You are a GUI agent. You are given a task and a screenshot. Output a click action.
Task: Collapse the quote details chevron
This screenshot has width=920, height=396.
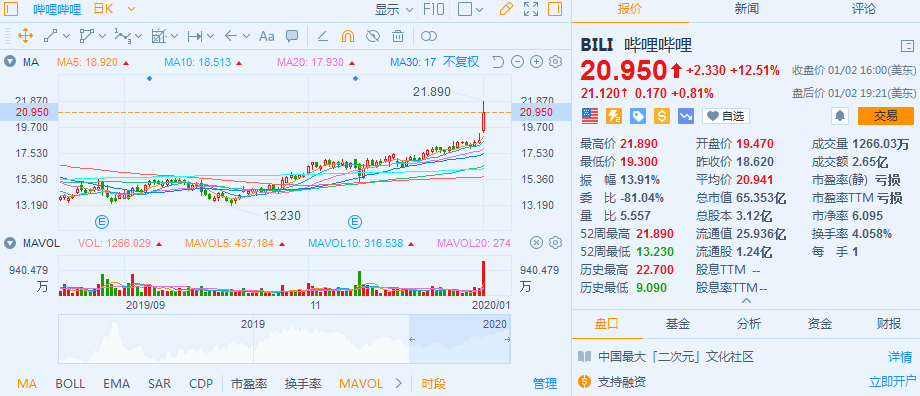[x=746, y=300]
